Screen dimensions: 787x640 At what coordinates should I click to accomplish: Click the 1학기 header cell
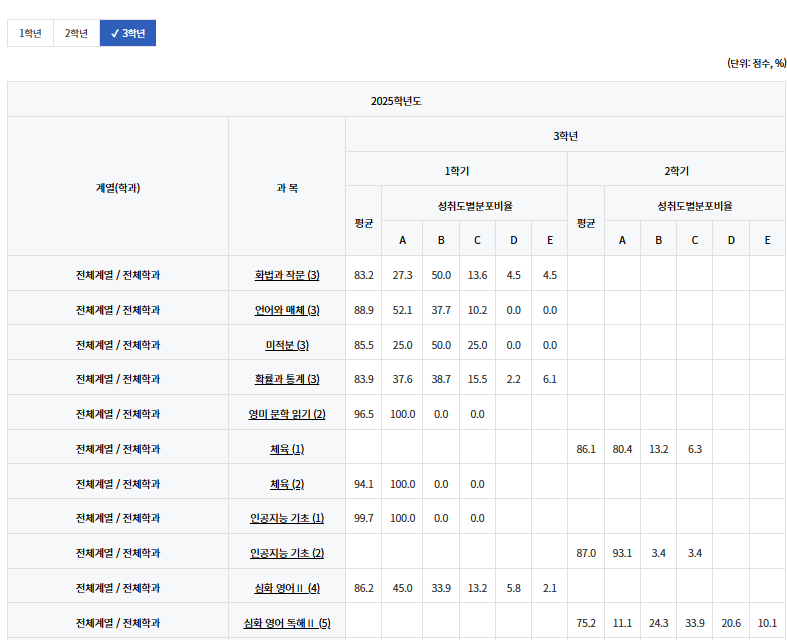click(456, 171)
